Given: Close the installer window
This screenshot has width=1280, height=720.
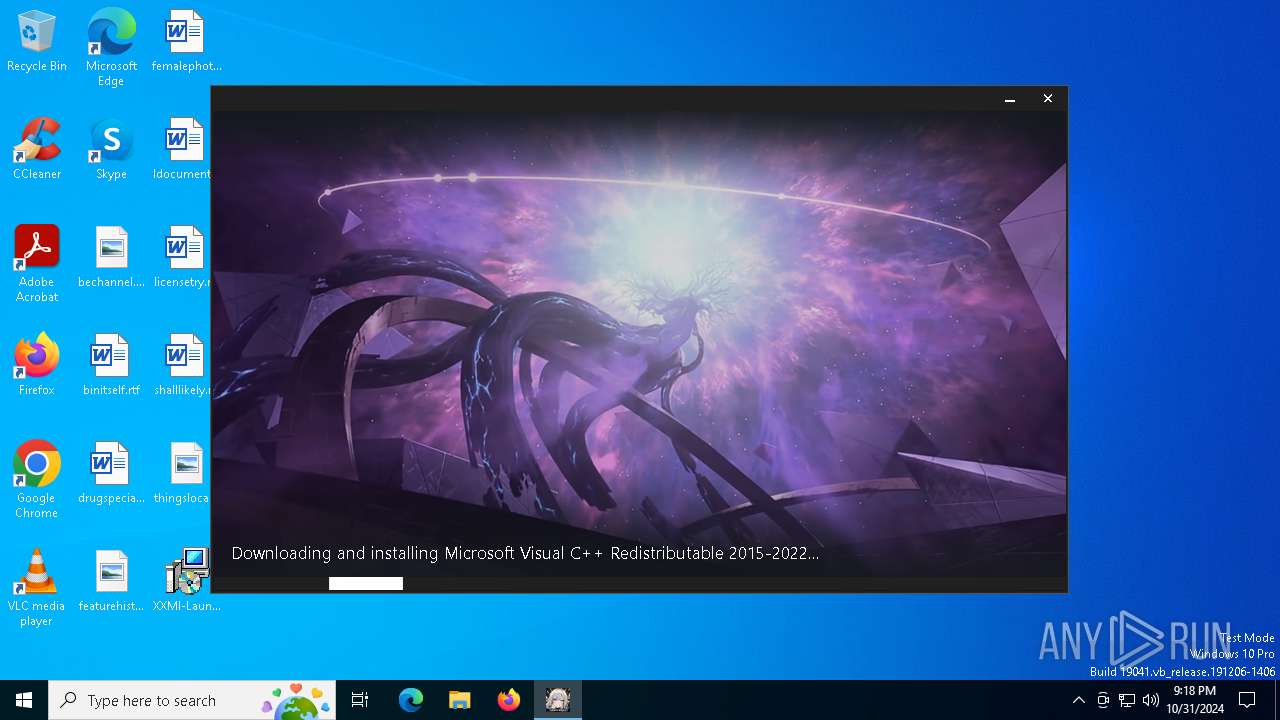Looking at the screenshot, I should coord(1048,99).
